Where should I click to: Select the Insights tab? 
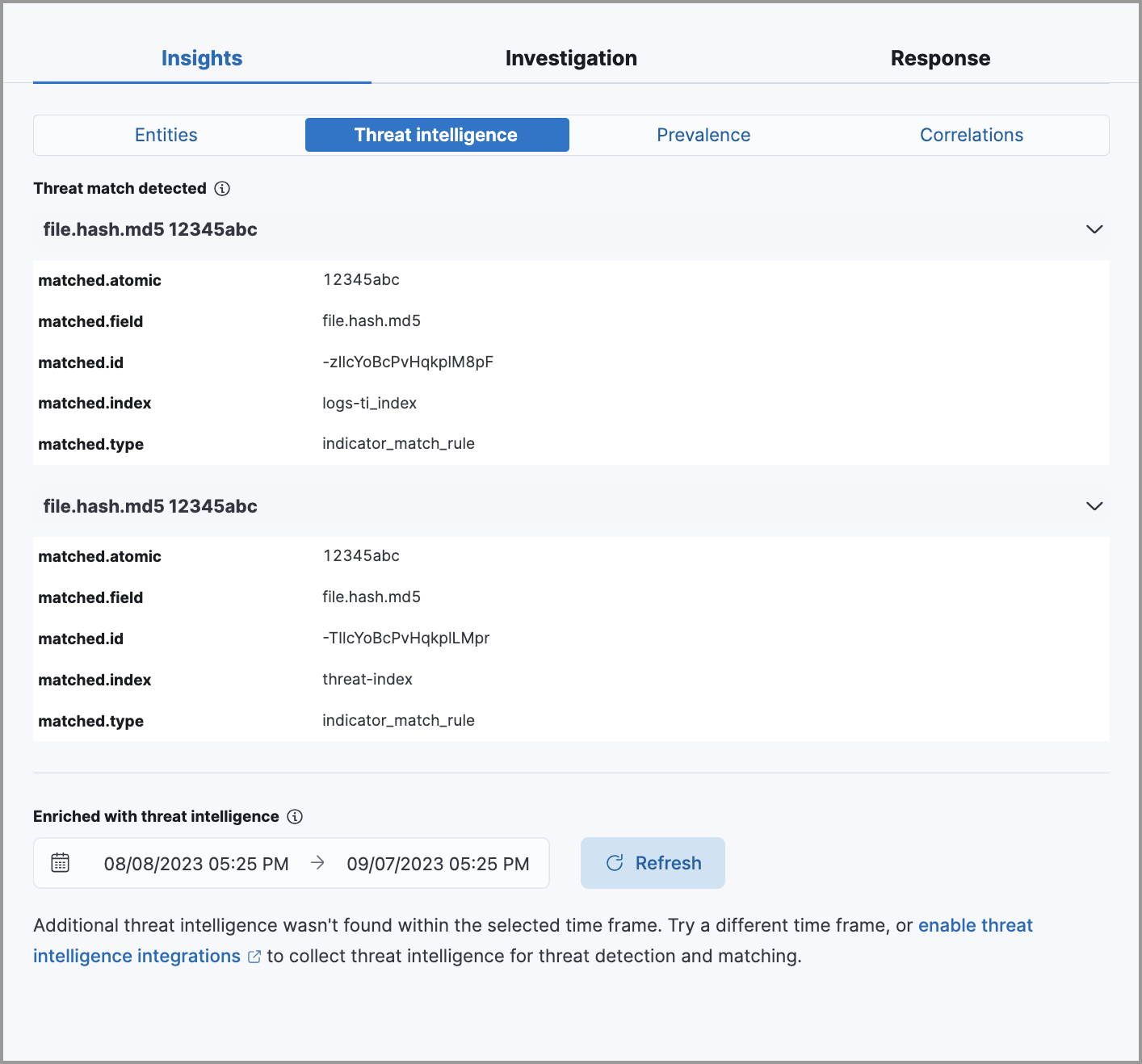(201, 57)
